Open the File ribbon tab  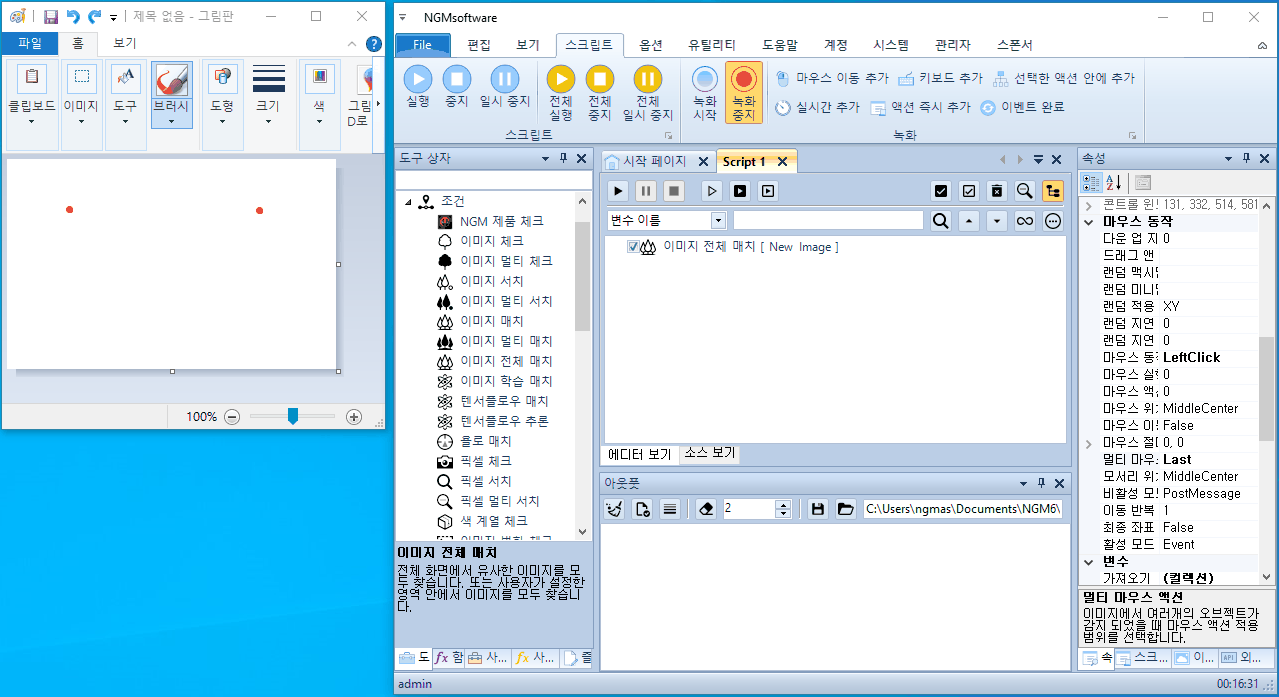423,45
